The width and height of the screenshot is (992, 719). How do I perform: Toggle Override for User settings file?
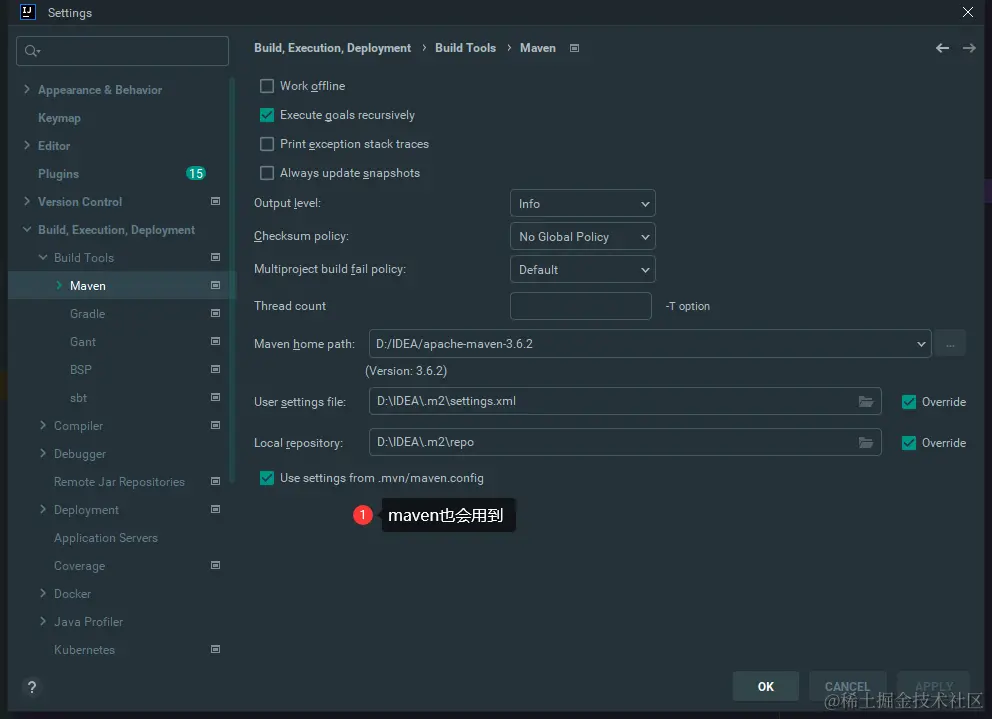click(x=908, y=402)
